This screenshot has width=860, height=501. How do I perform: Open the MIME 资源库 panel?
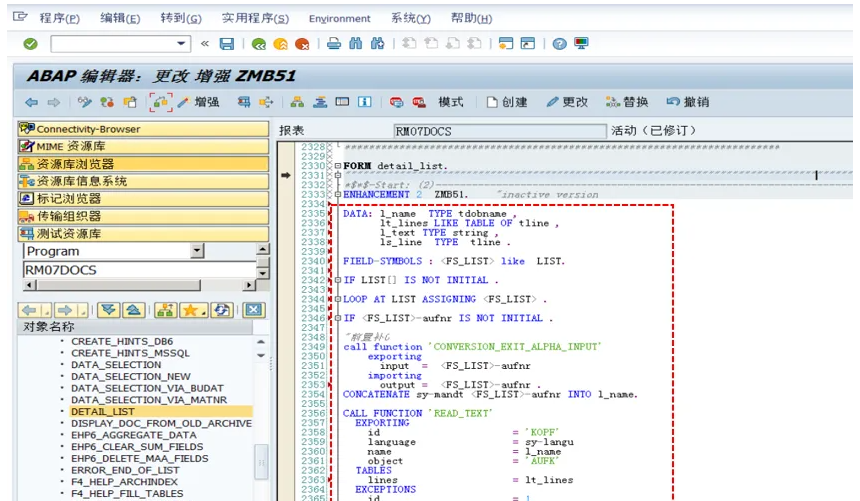click(x=143, y=147)
